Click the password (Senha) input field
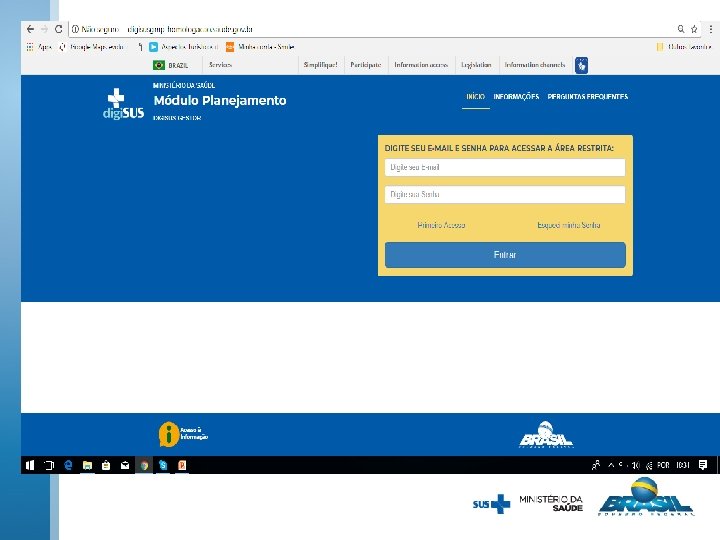Viewport: 720px width, 540px height. [505, 195]
